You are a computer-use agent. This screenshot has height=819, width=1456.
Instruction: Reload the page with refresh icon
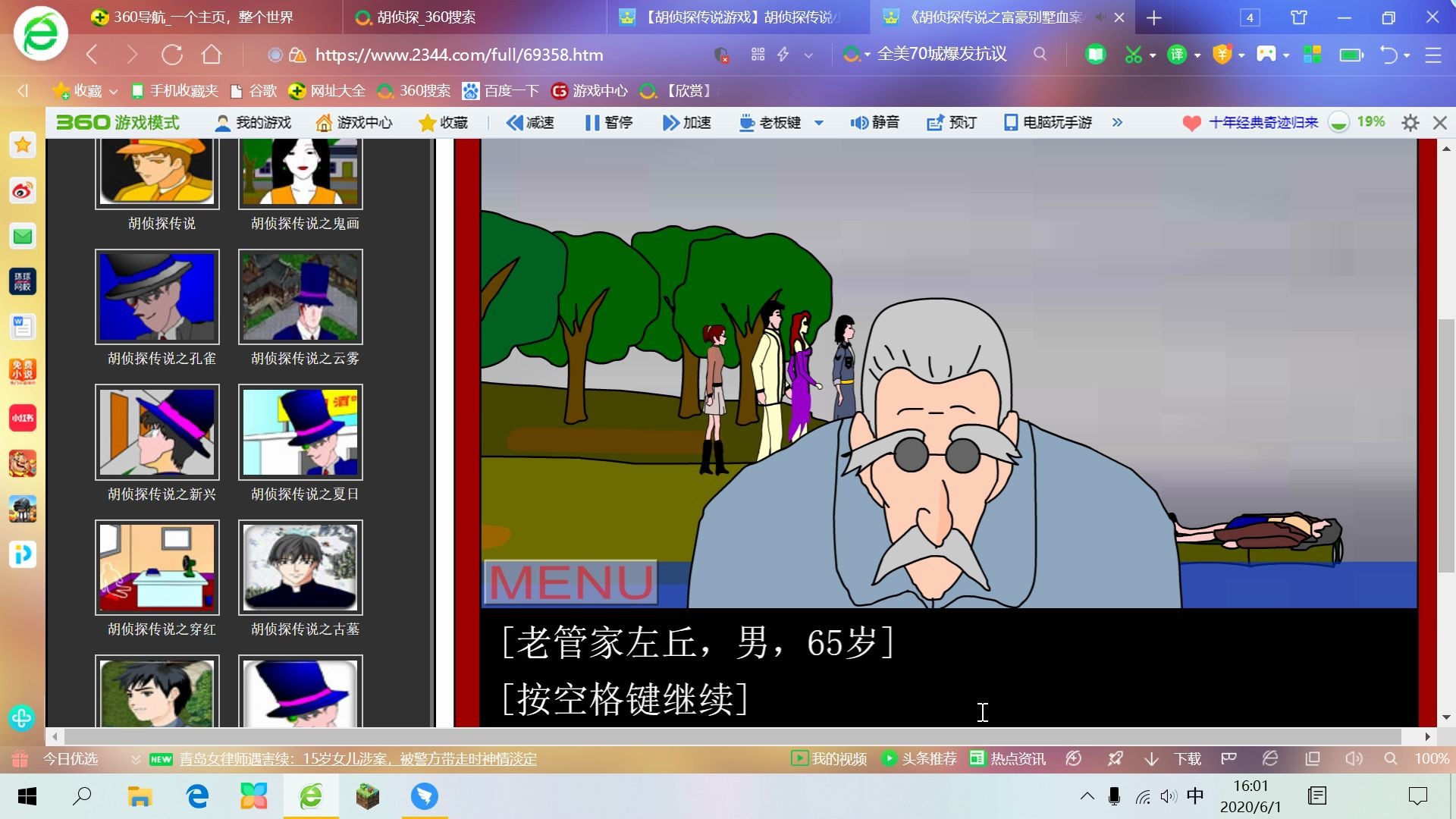coord(172,55)
